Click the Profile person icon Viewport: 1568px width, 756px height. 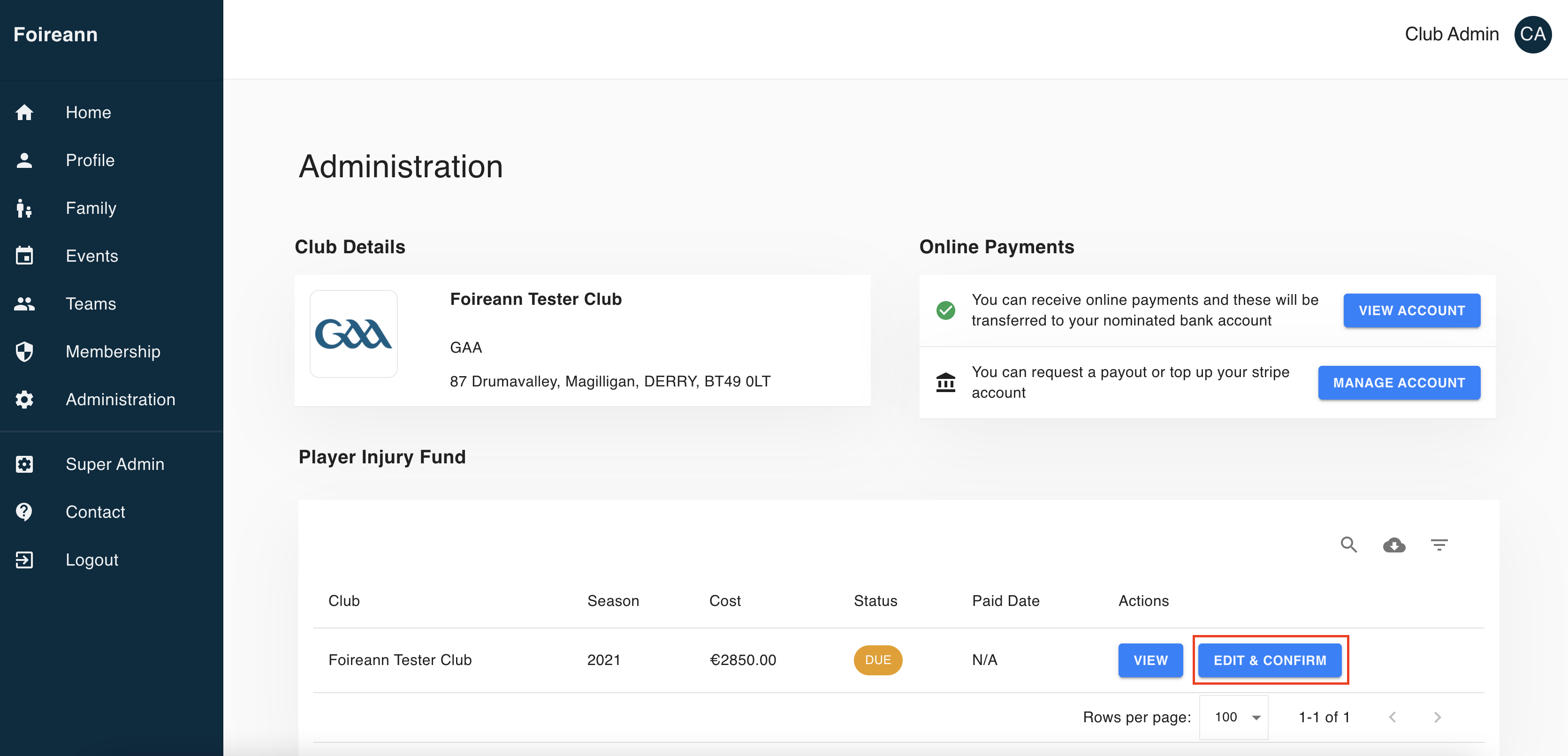(x=25, y=160)
